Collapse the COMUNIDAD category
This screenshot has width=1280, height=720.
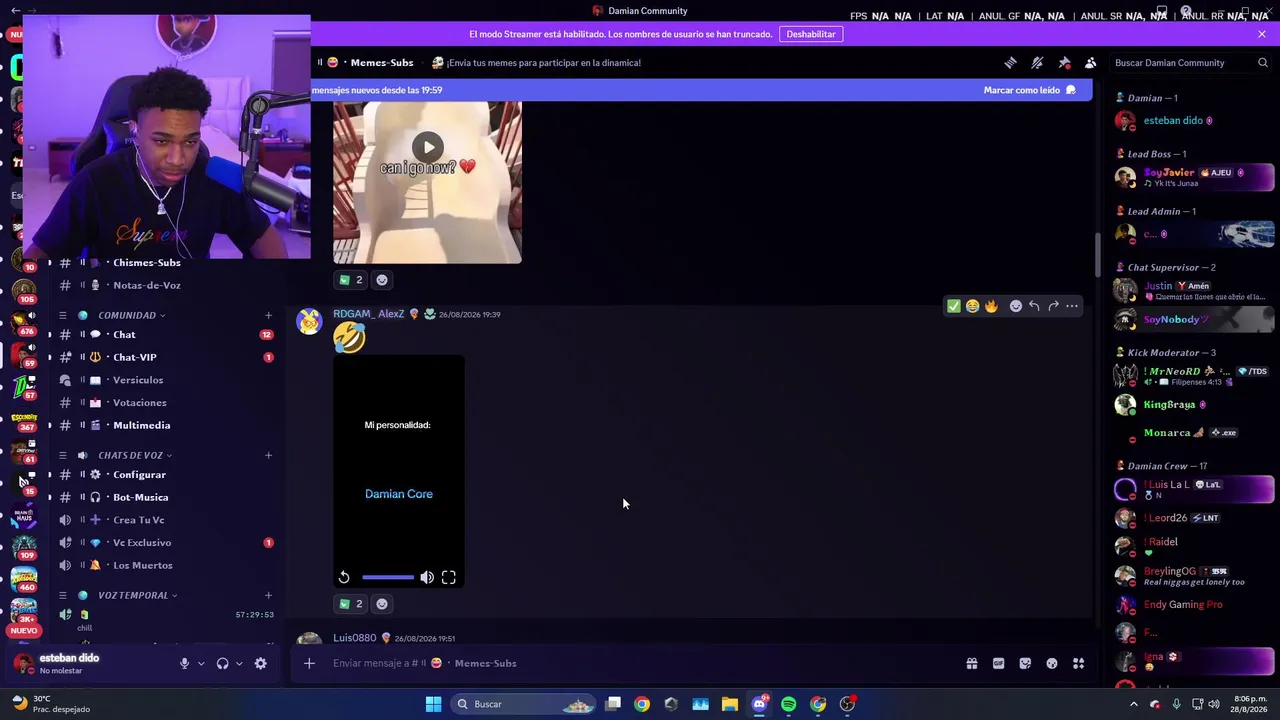[127, 315]
